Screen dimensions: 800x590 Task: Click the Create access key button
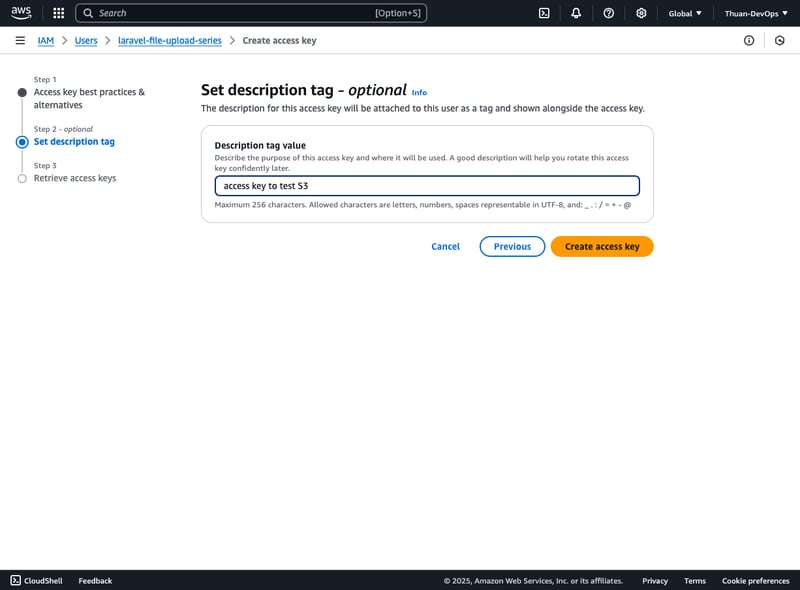tap(601, 246)
